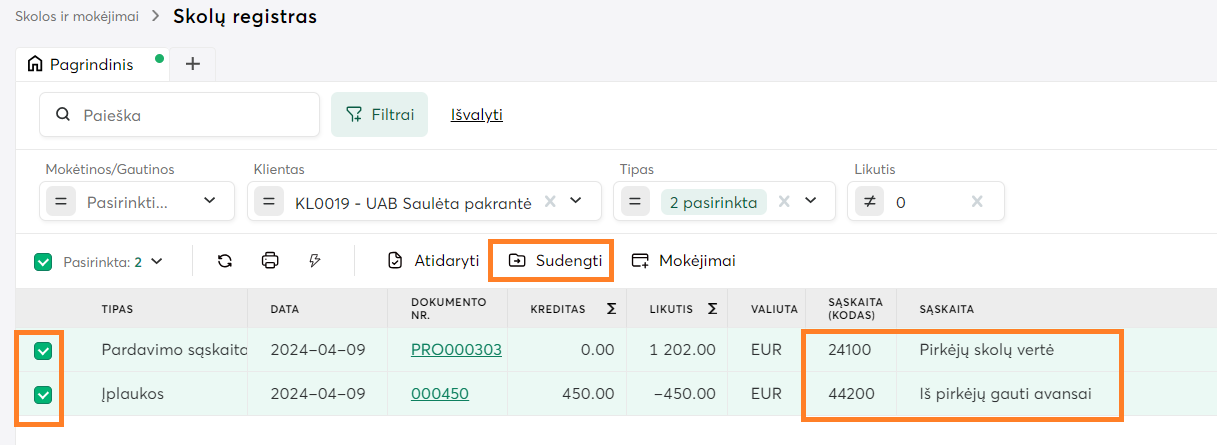Uncheck the Pardavimo sąskaita row checkbox

(x=43, y=351)
